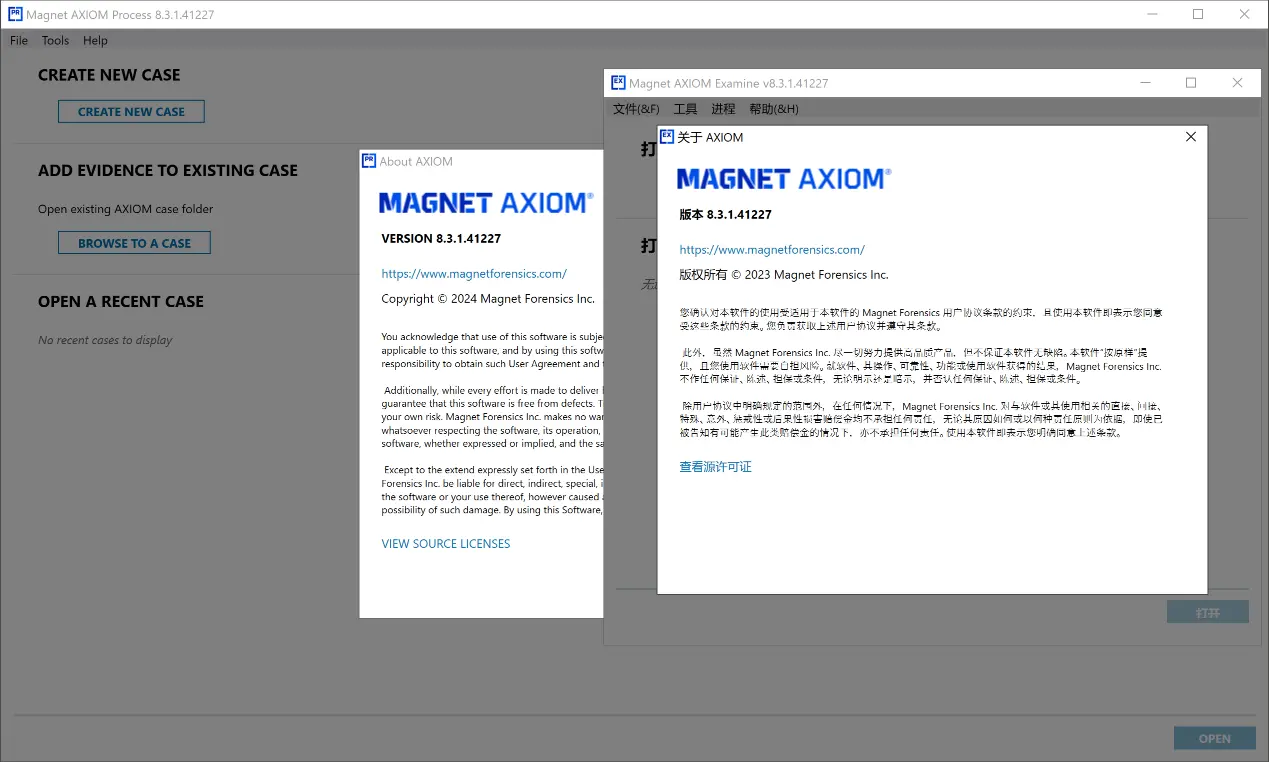Open 工具 menu in AXIOM Examine

[x=685, y=109]
